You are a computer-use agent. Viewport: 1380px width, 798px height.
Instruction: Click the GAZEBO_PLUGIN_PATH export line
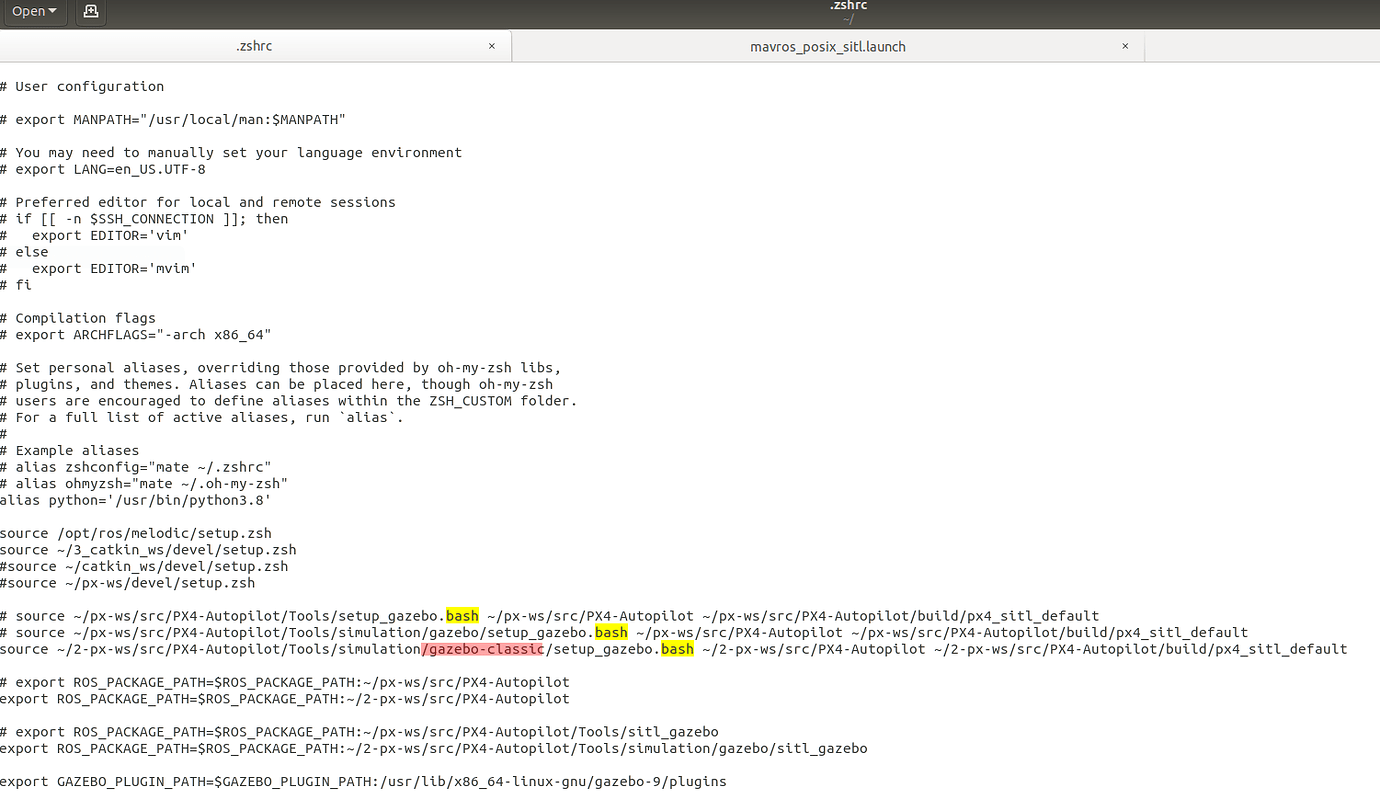pyautogui.click(x=363, y=781)
